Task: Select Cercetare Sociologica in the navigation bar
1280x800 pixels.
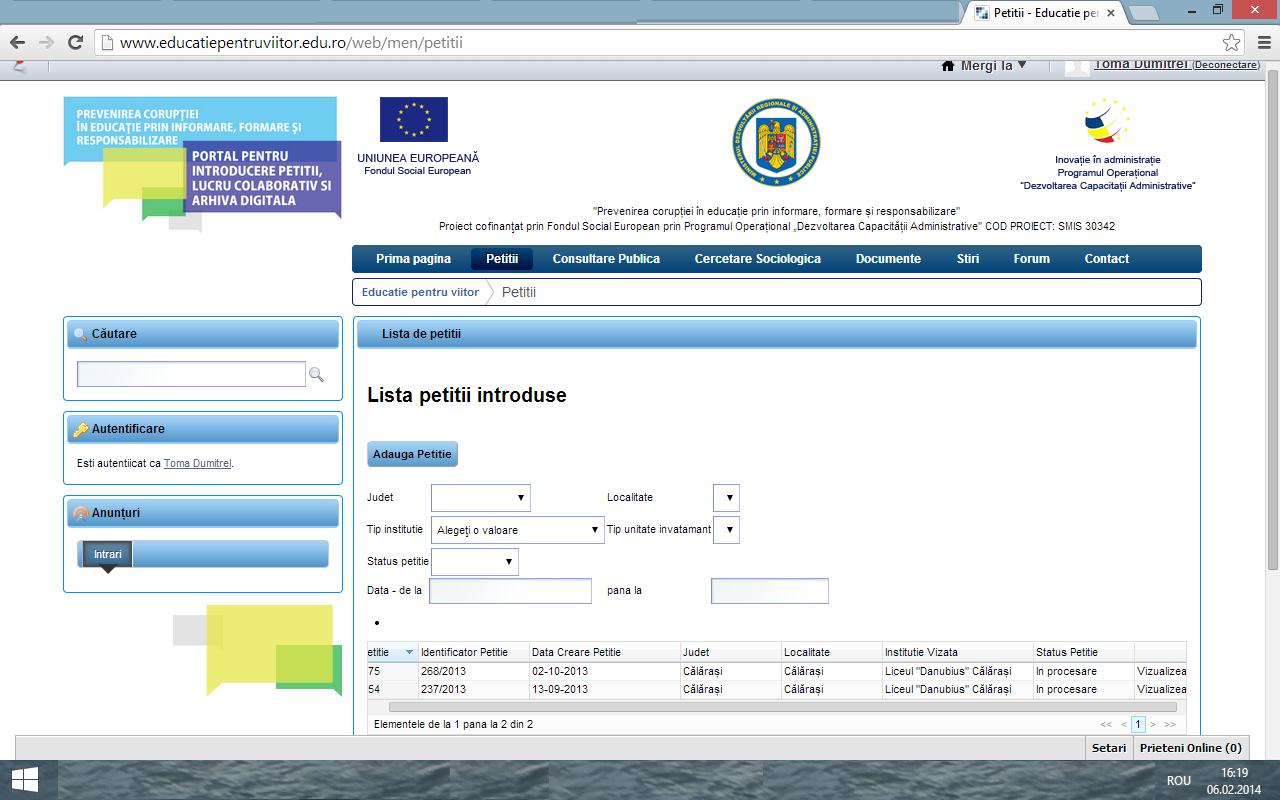Action: [757, 259]
